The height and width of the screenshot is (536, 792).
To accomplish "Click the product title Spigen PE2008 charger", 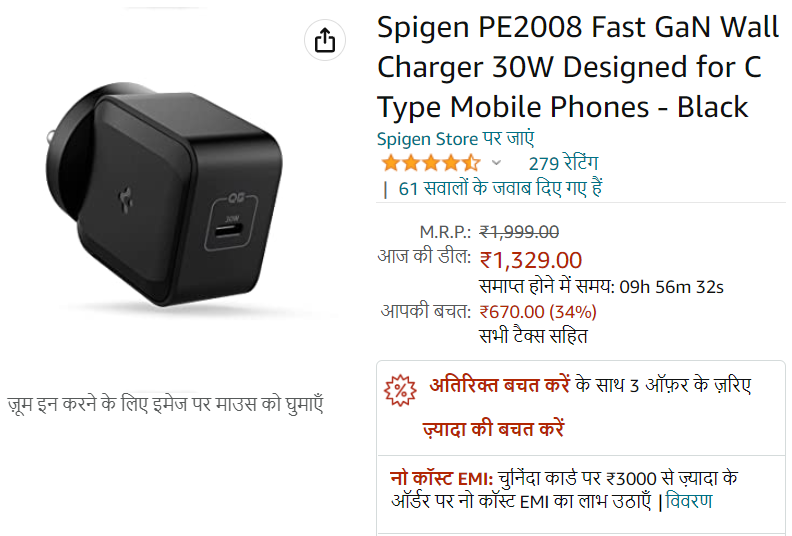I will click(x=578, y=67).
